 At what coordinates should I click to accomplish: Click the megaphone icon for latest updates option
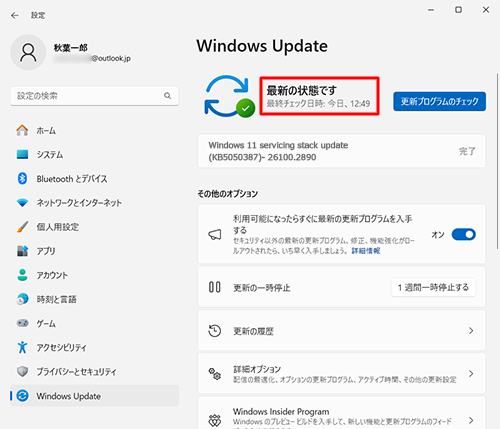pyautogui.click(x=215, y=235)
